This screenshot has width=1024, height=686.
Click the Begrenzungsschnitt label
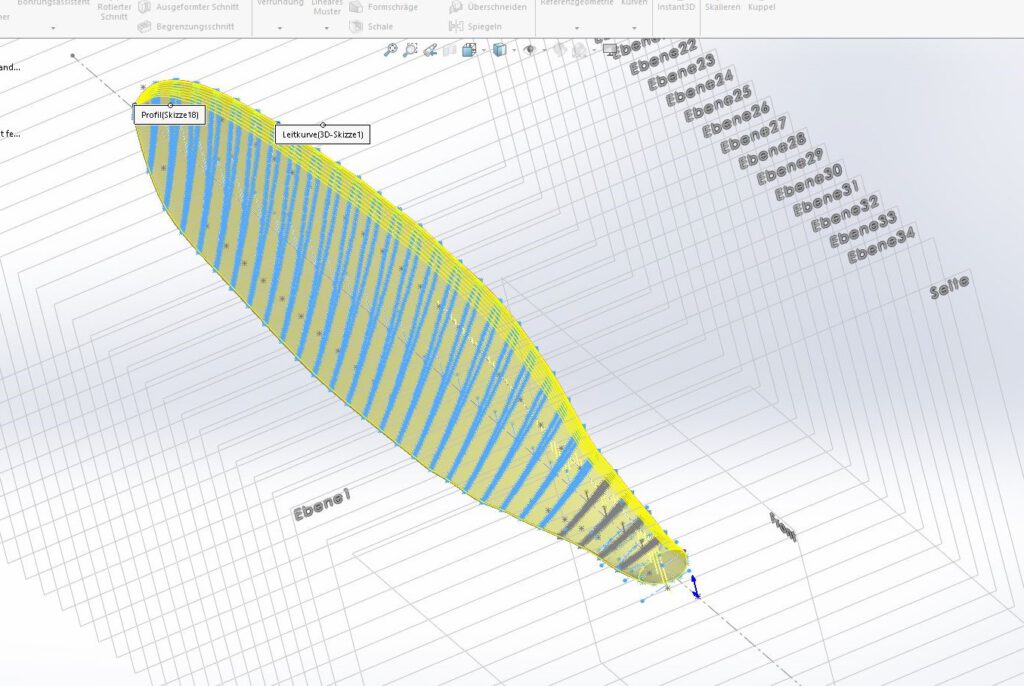click(195, 27)
